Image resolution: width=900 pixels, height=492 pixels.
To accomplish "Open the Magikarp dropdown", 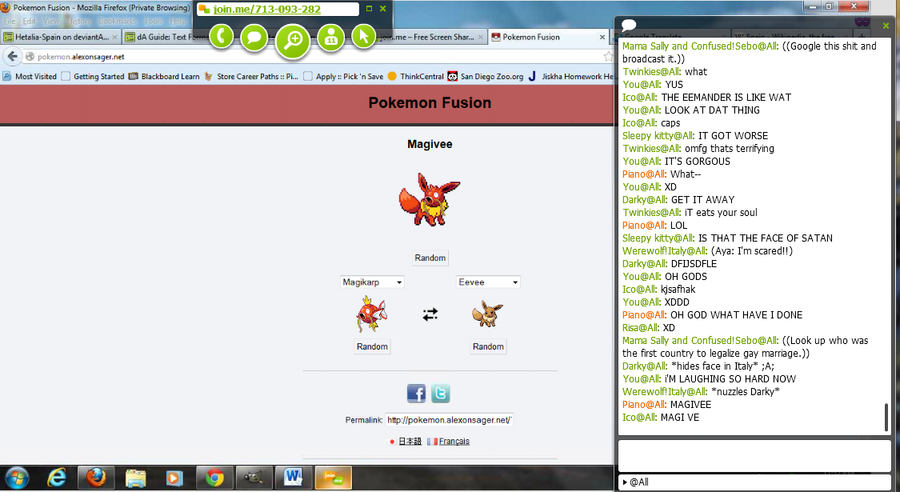I will (x=372, y=282).
